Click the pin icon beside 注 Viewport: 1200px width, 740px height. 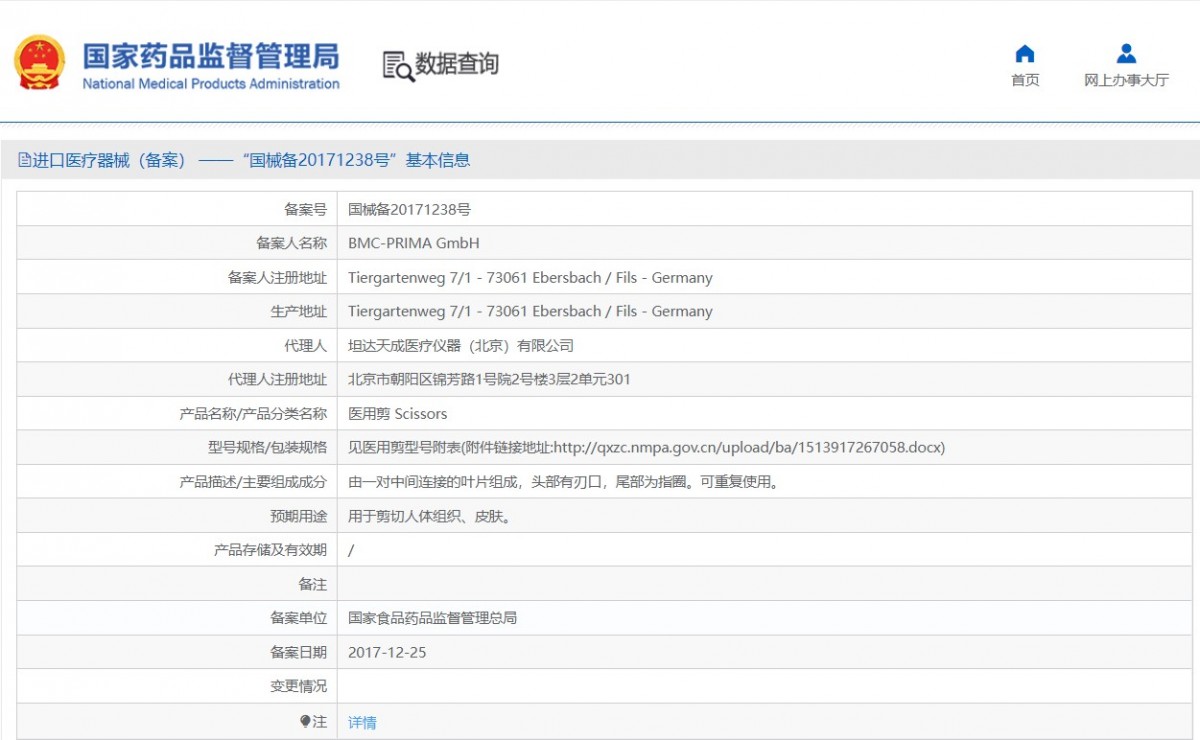(x=305, y=721)
